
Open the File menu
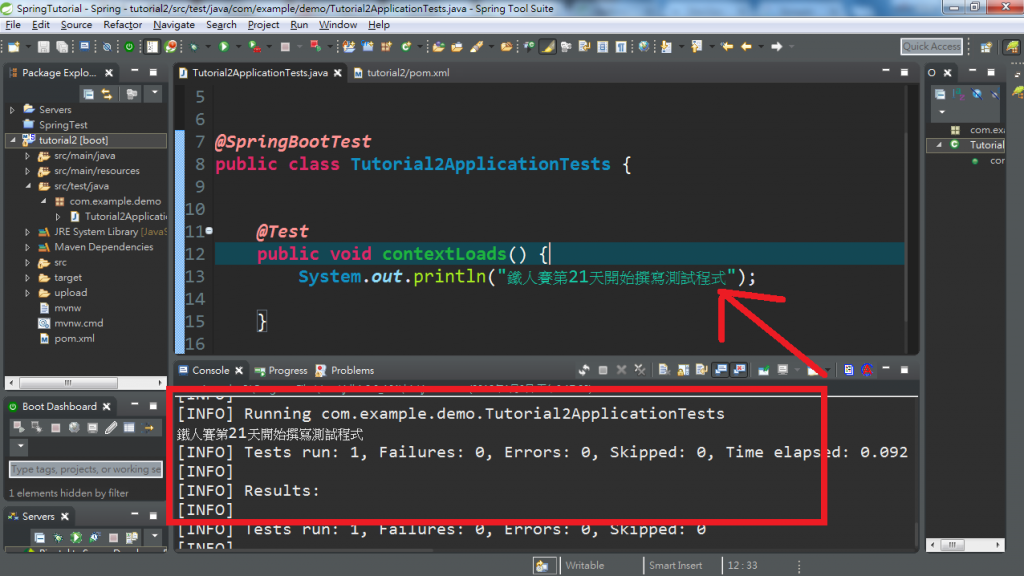click(13, 25)
